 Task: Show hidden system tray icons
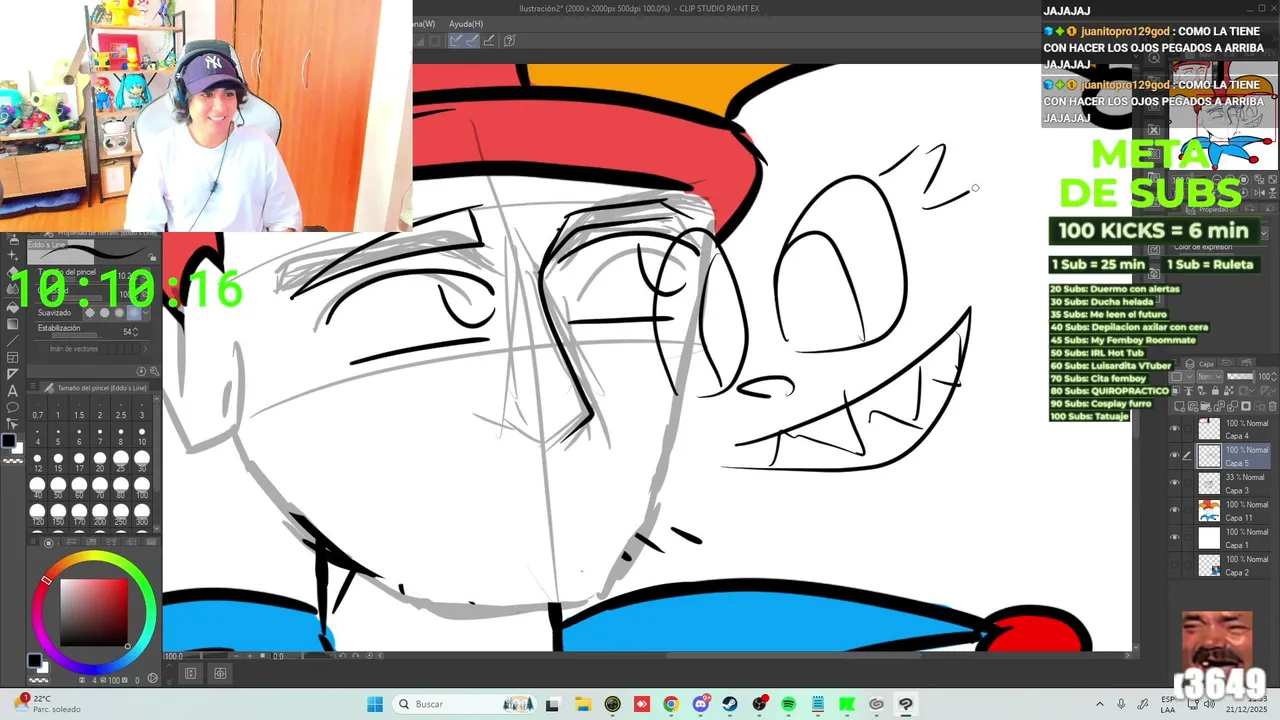1100,704
